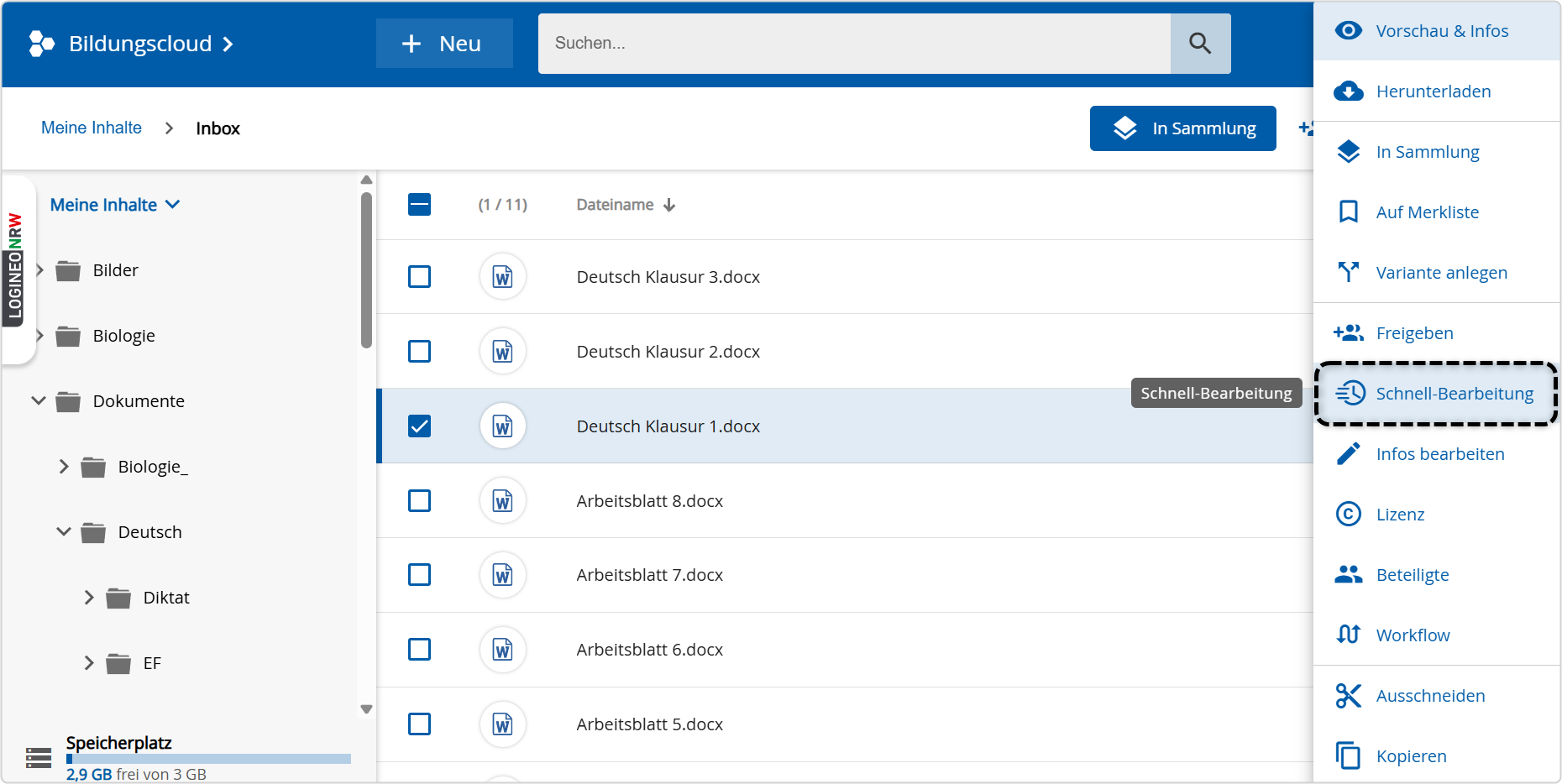Click the In Sammlung toolbar button

[x=1183, y=128]
